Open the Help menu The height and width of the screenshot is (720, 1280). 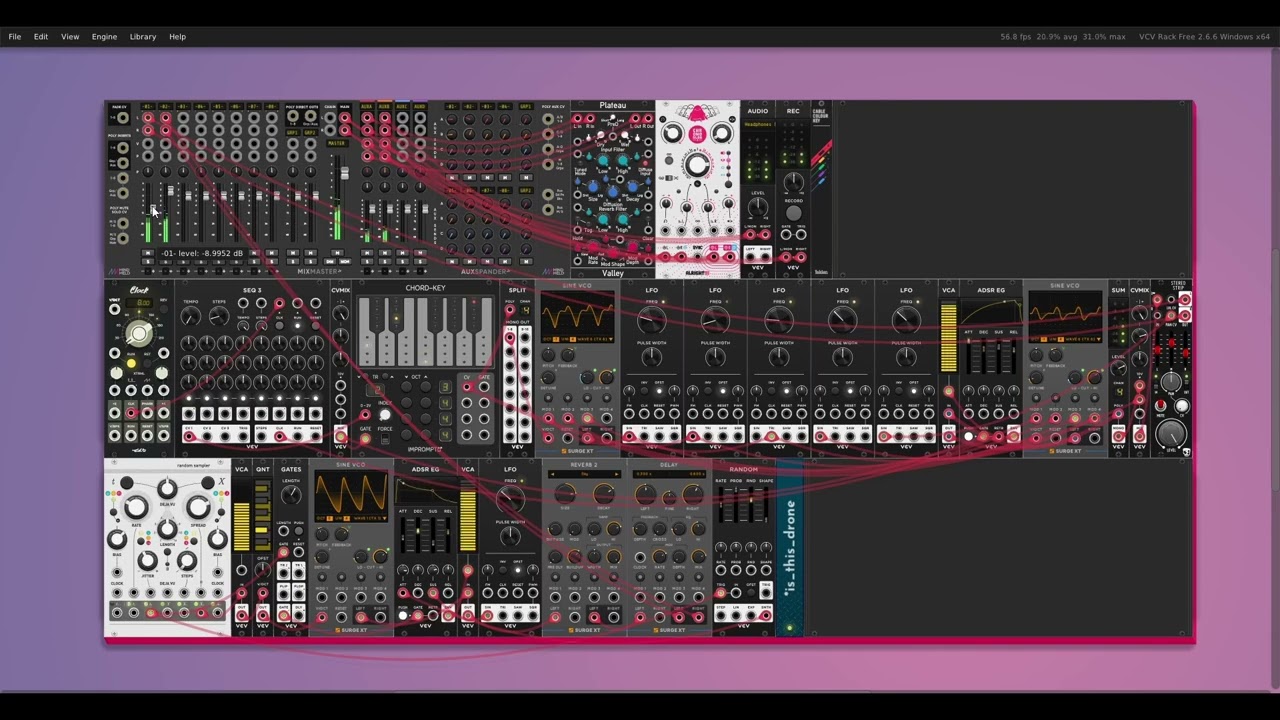(177, 36)
